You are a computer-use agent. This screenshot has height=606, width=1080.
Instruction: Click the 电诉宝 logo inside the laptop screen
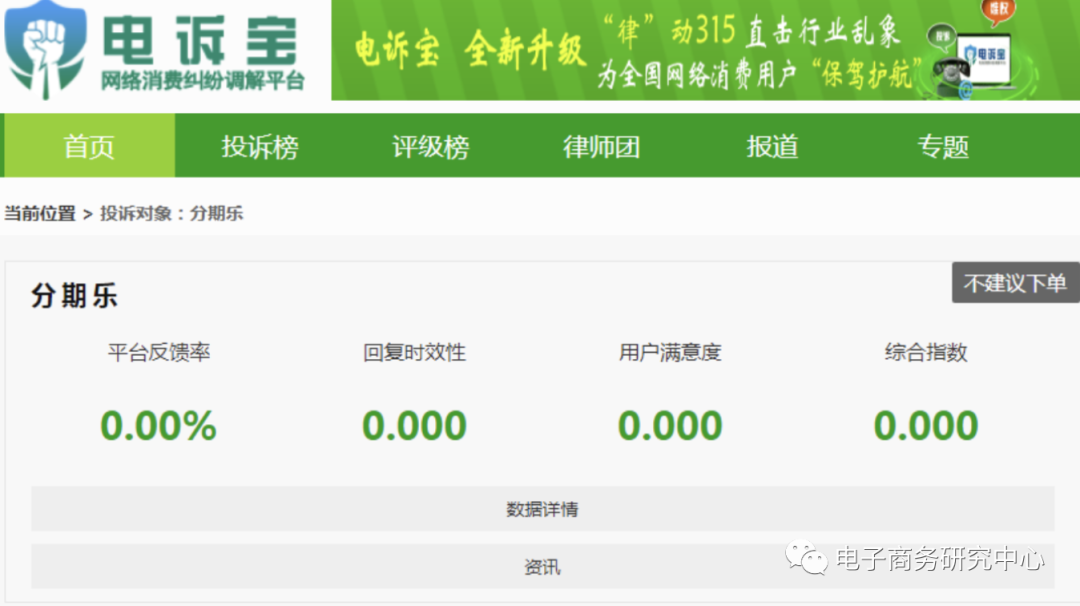(987, 53)
